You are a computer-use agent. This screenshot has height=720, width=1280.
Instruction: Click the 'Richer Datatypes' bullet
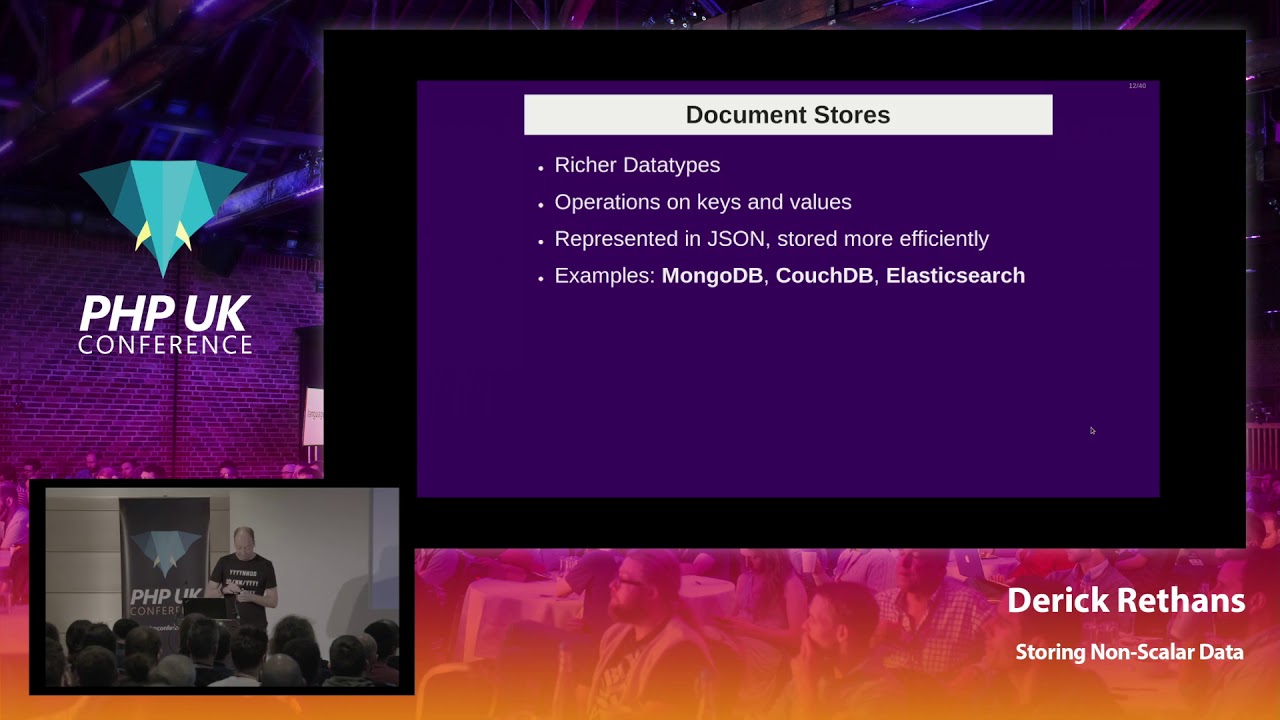click(x=637, y=165)
